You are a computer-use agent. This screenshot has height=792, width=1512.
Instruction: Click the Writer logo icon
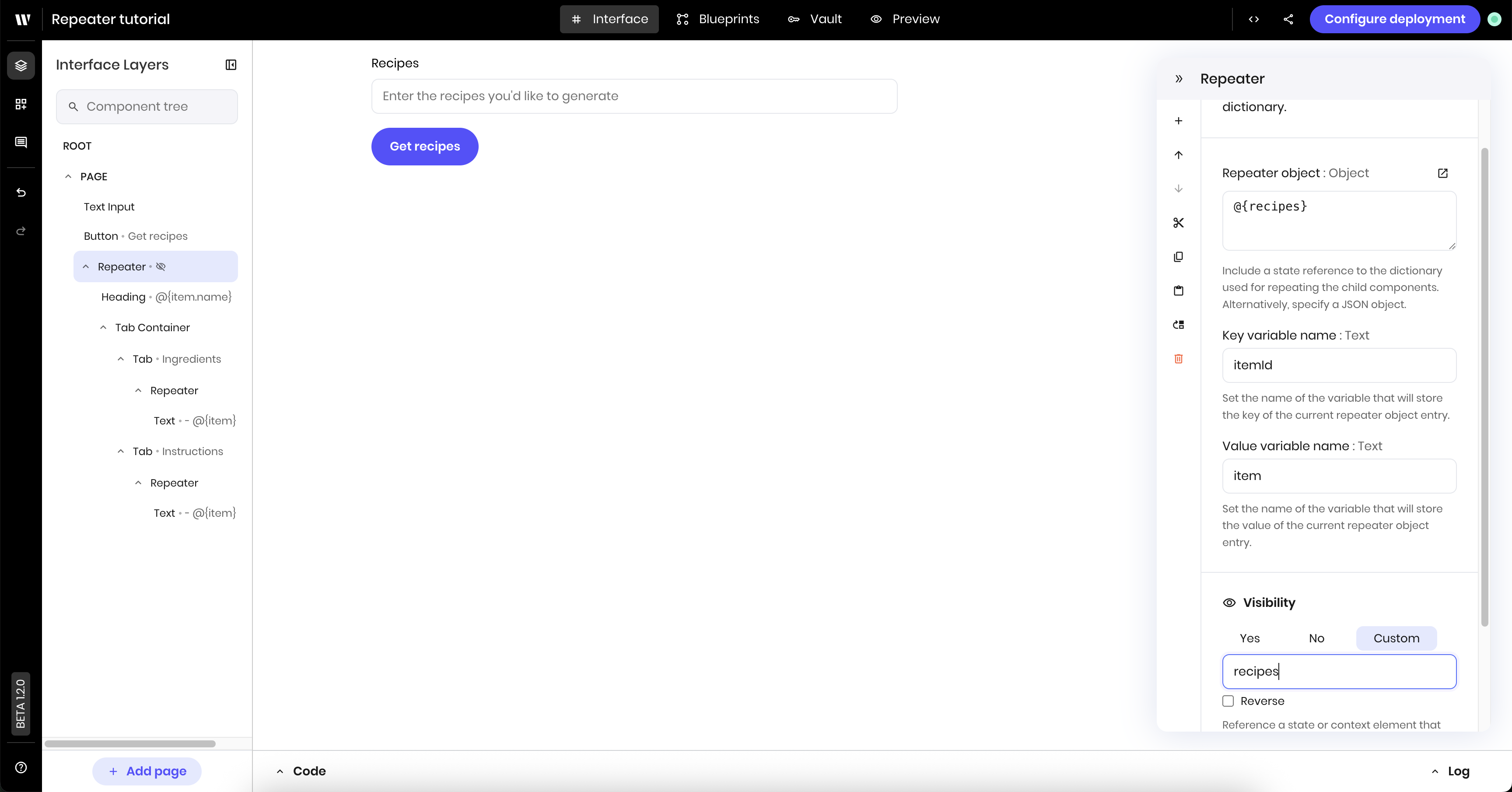[x=22, y=19]
